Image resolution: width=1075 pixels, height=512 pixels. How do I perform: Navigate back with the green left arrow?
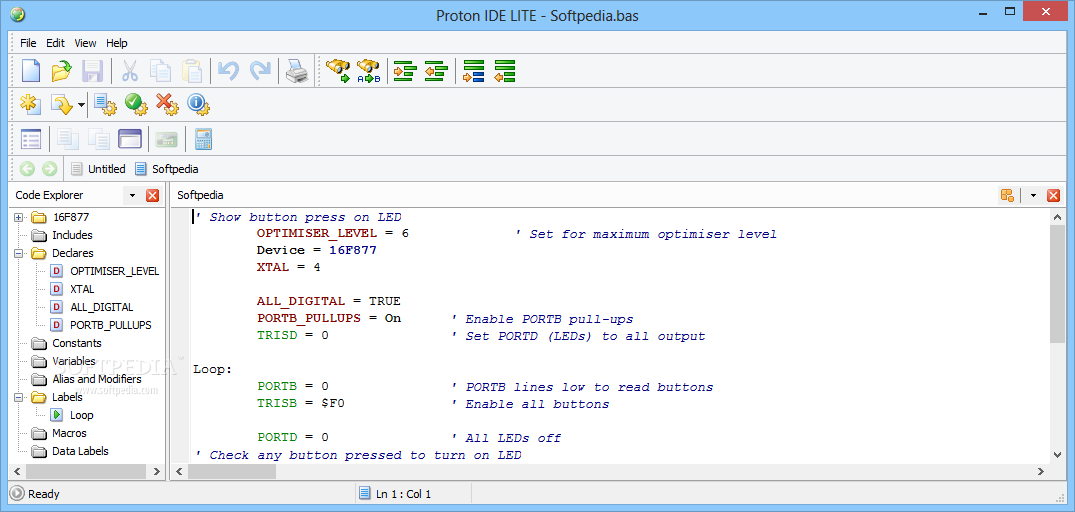pos(27,169)
